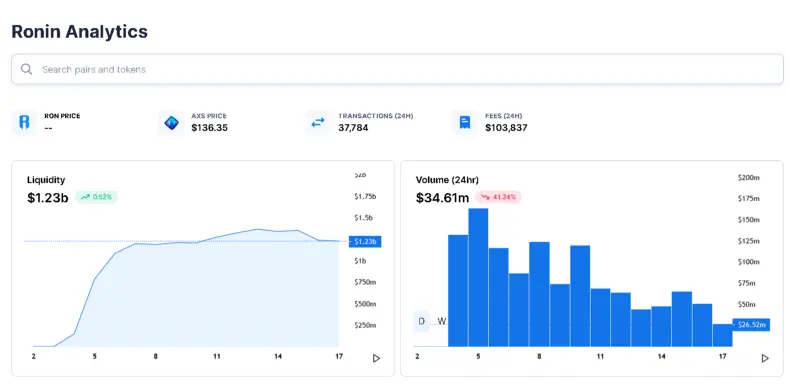Click the volume bar above day 8
Viewport: 788px width, 390px height.
click(539, 294)
